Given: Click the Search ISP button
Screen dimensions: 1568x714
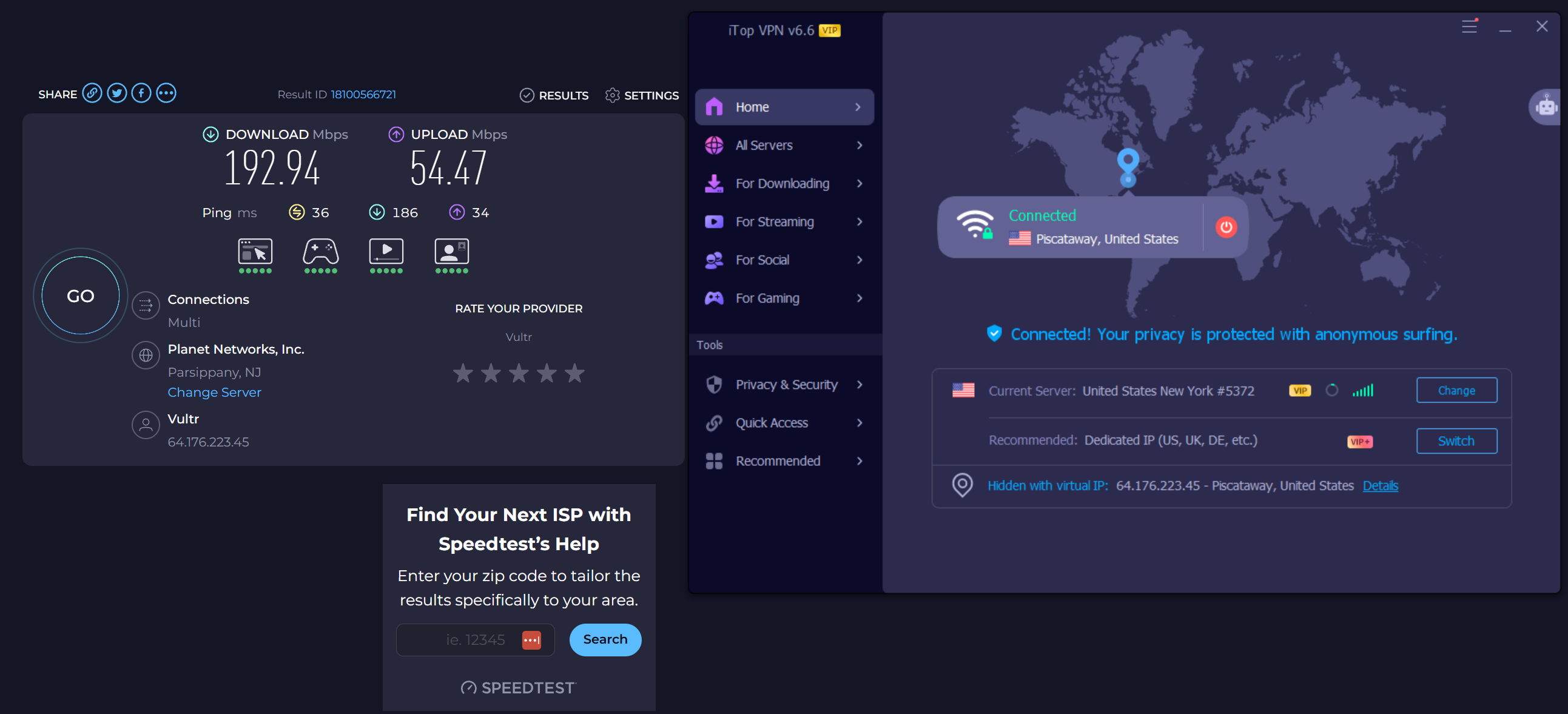Looking at the screenshot, I should point(605,640).
